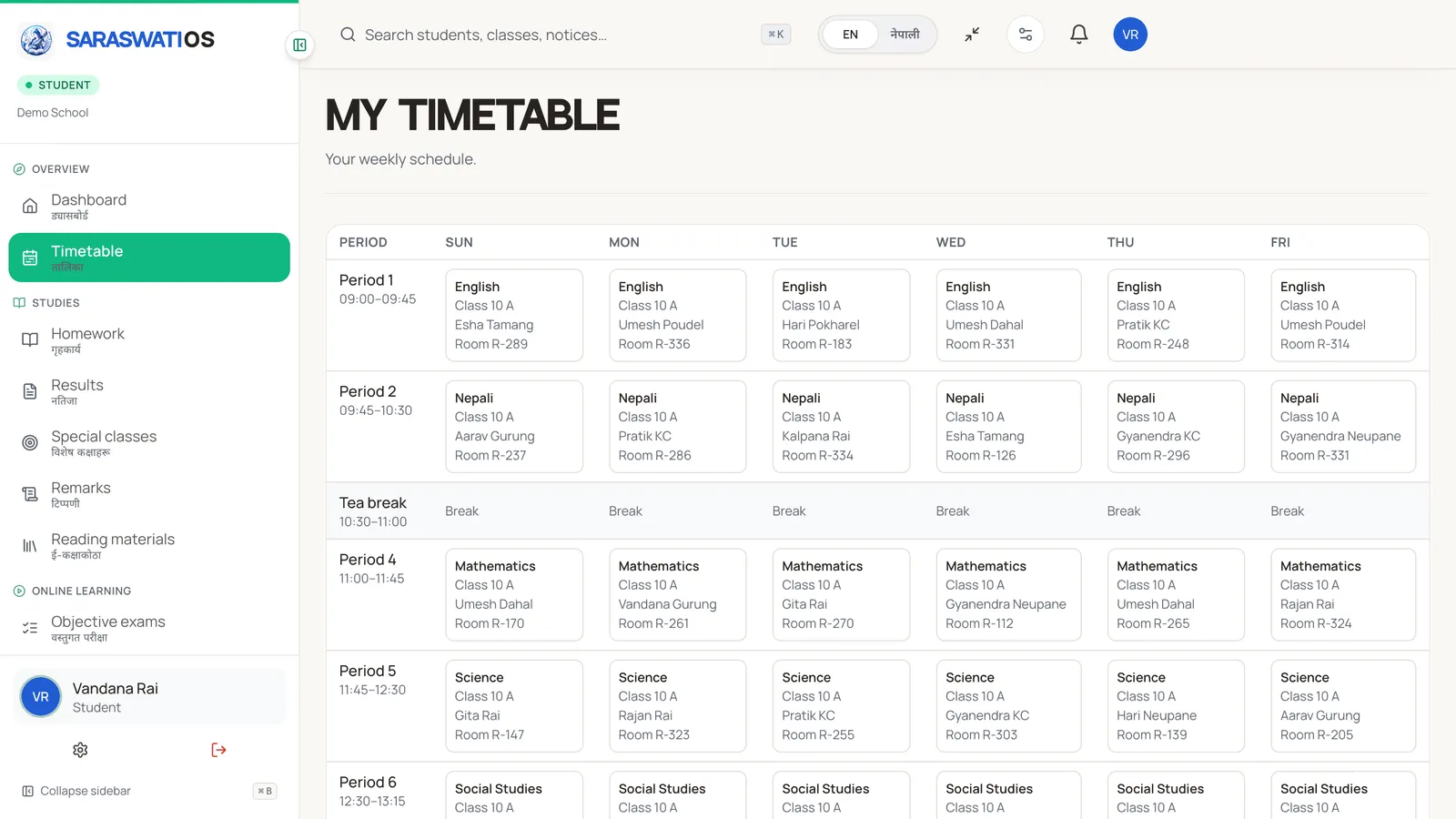Open Wednesday Mathematics Room R-112 card
Screen dimensions: 1456x819
point(1008,594)
